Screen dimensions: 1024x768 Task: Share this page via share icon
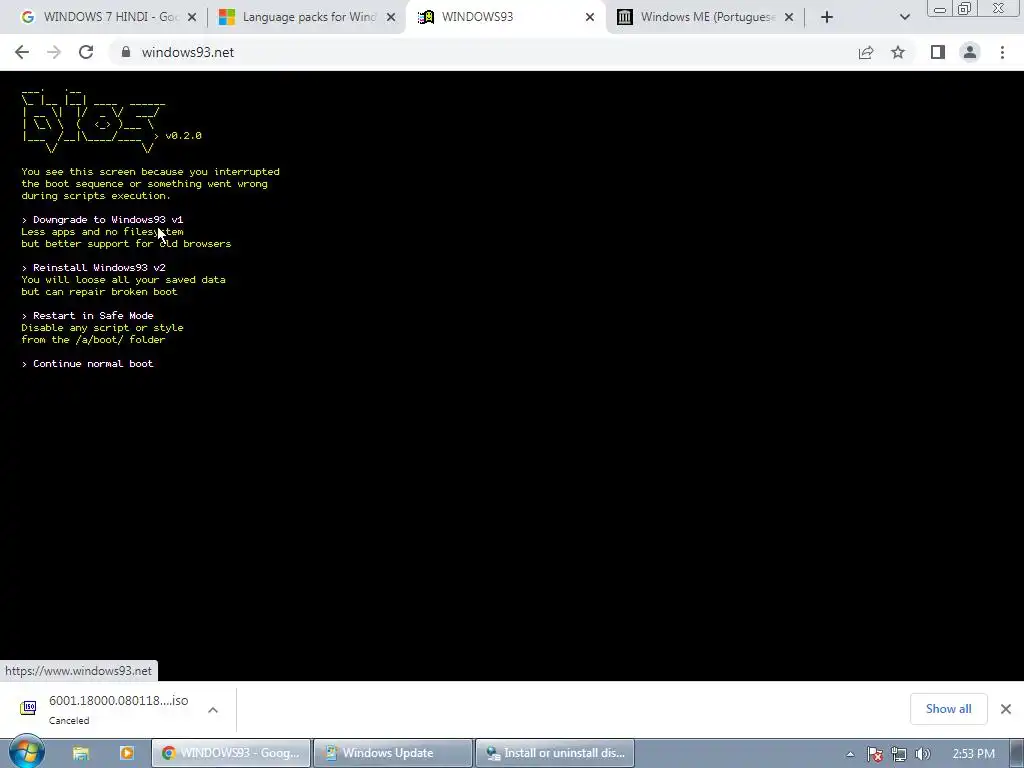pos(866,52)
